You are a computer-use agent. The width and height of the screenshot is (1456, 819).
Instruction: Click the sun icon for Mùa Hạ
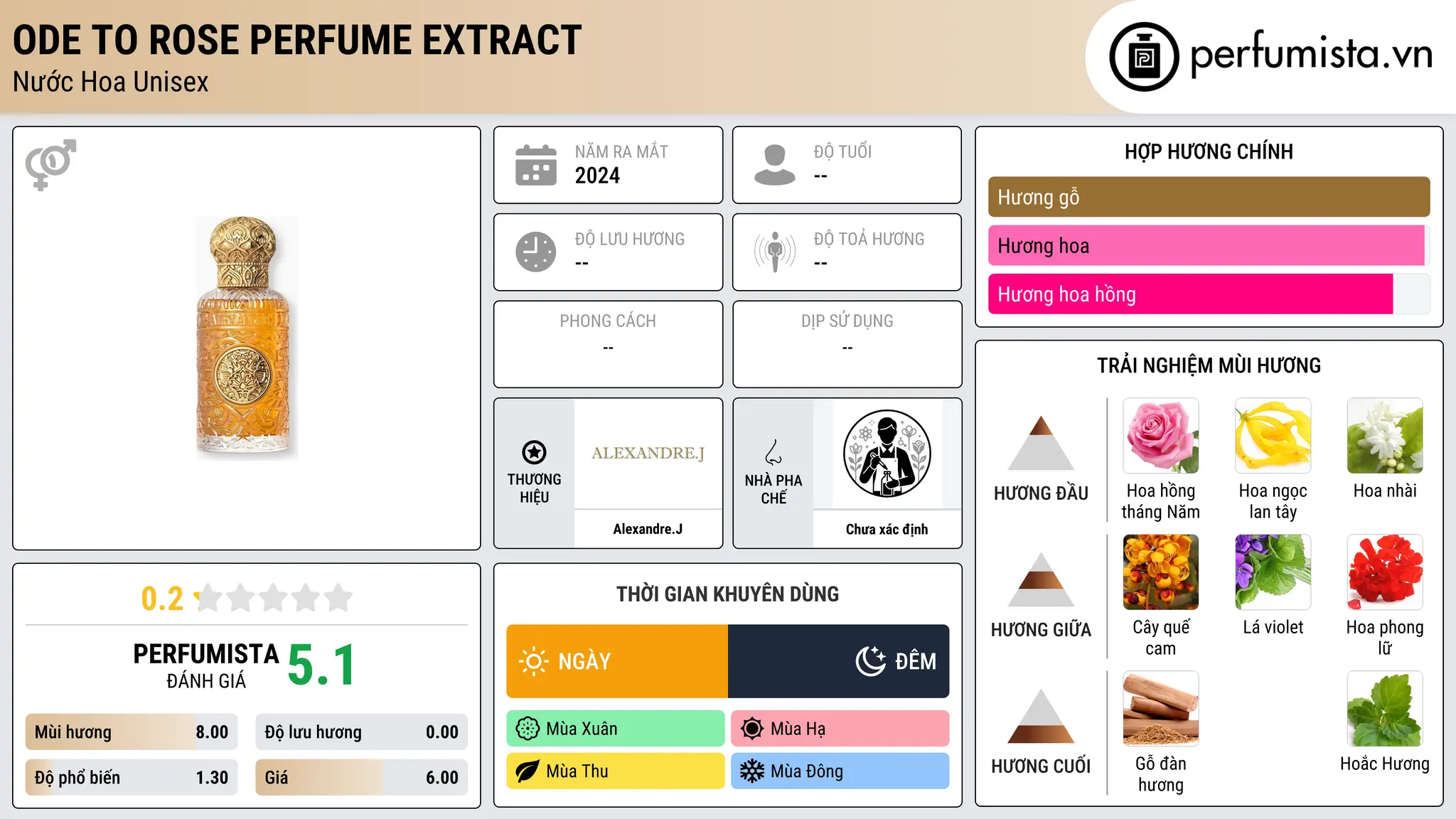[x=752, y=729]
